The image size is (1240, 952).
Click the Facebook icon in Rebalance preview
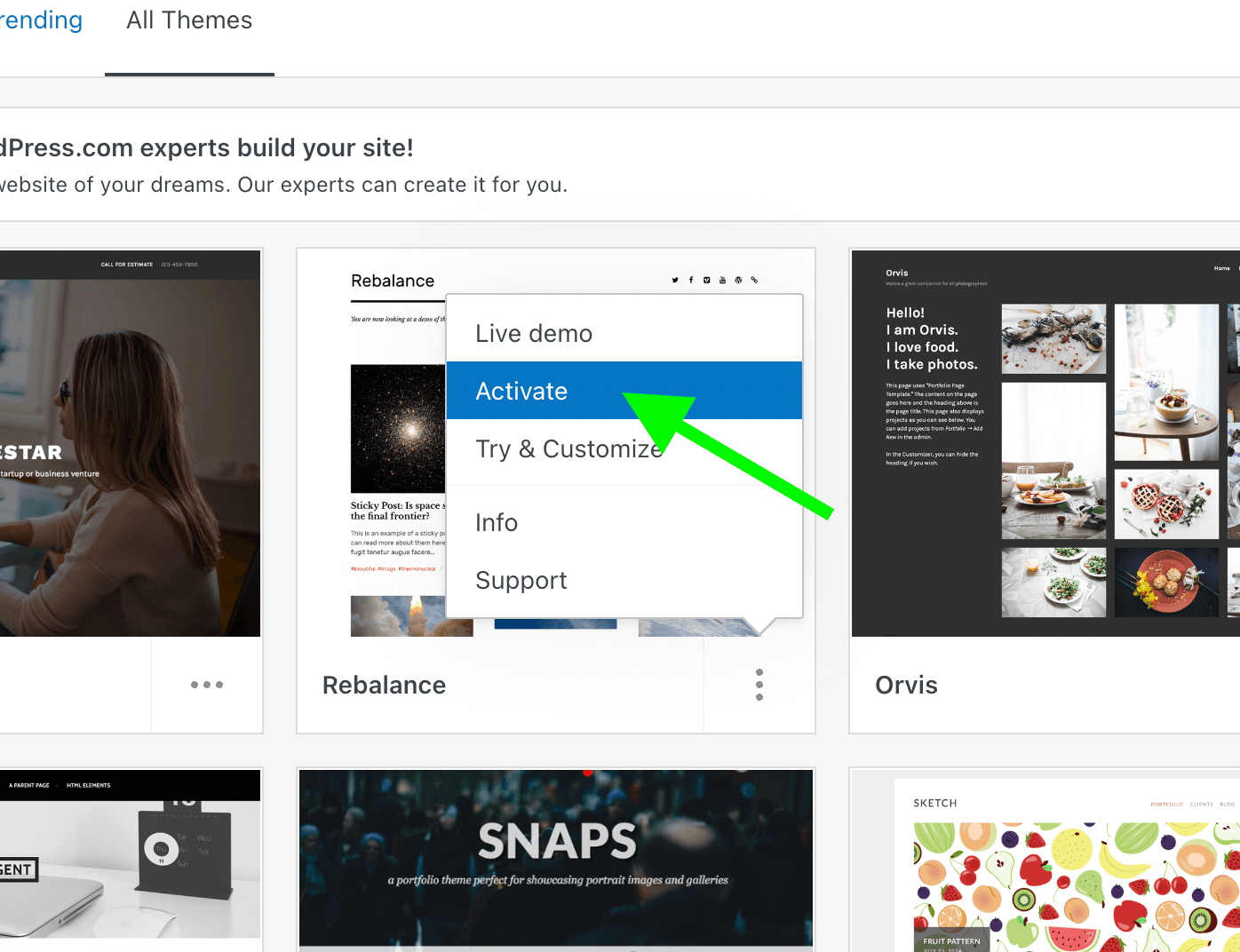691,280
